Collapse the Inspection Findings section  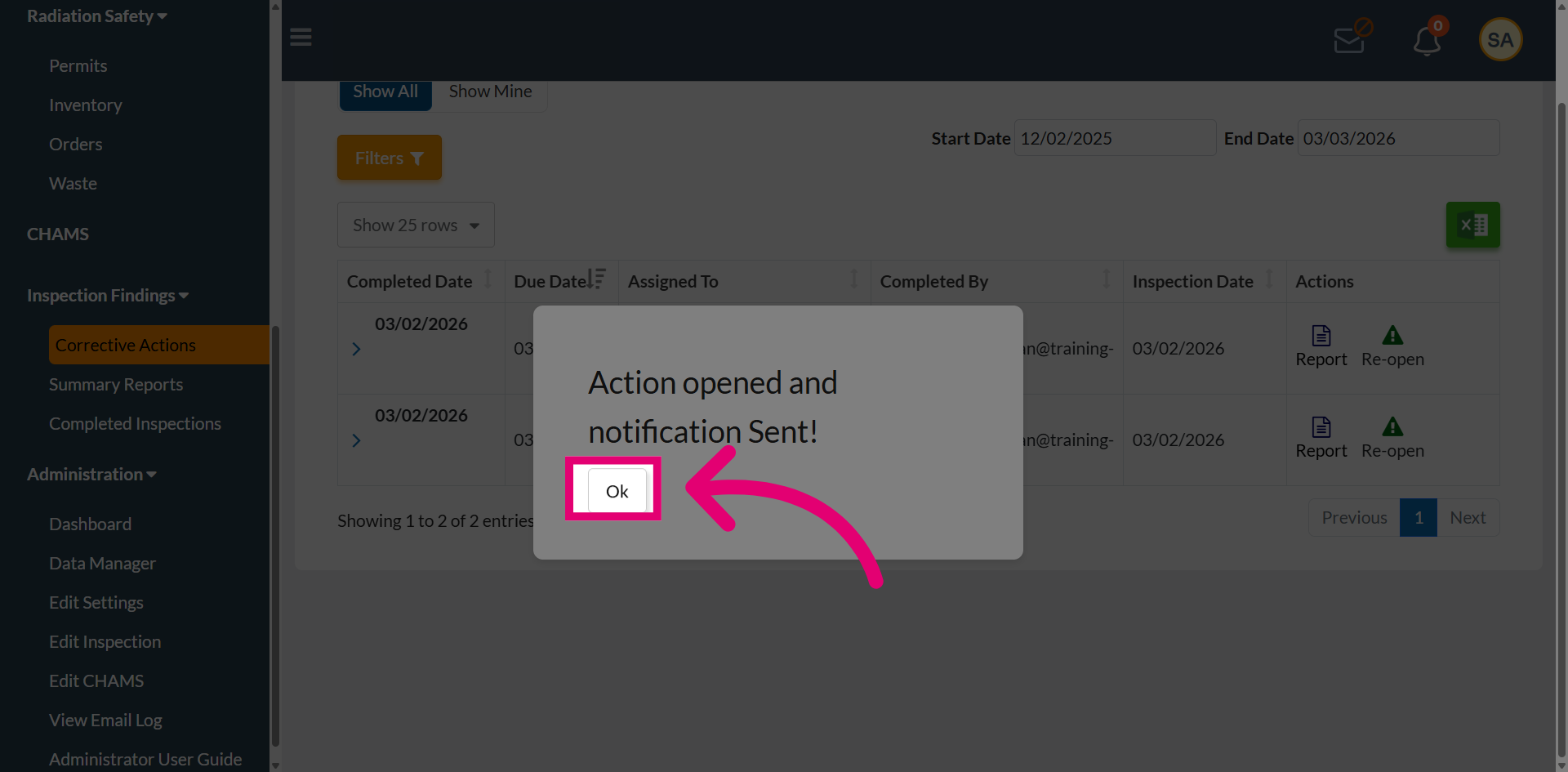[108, 295]
